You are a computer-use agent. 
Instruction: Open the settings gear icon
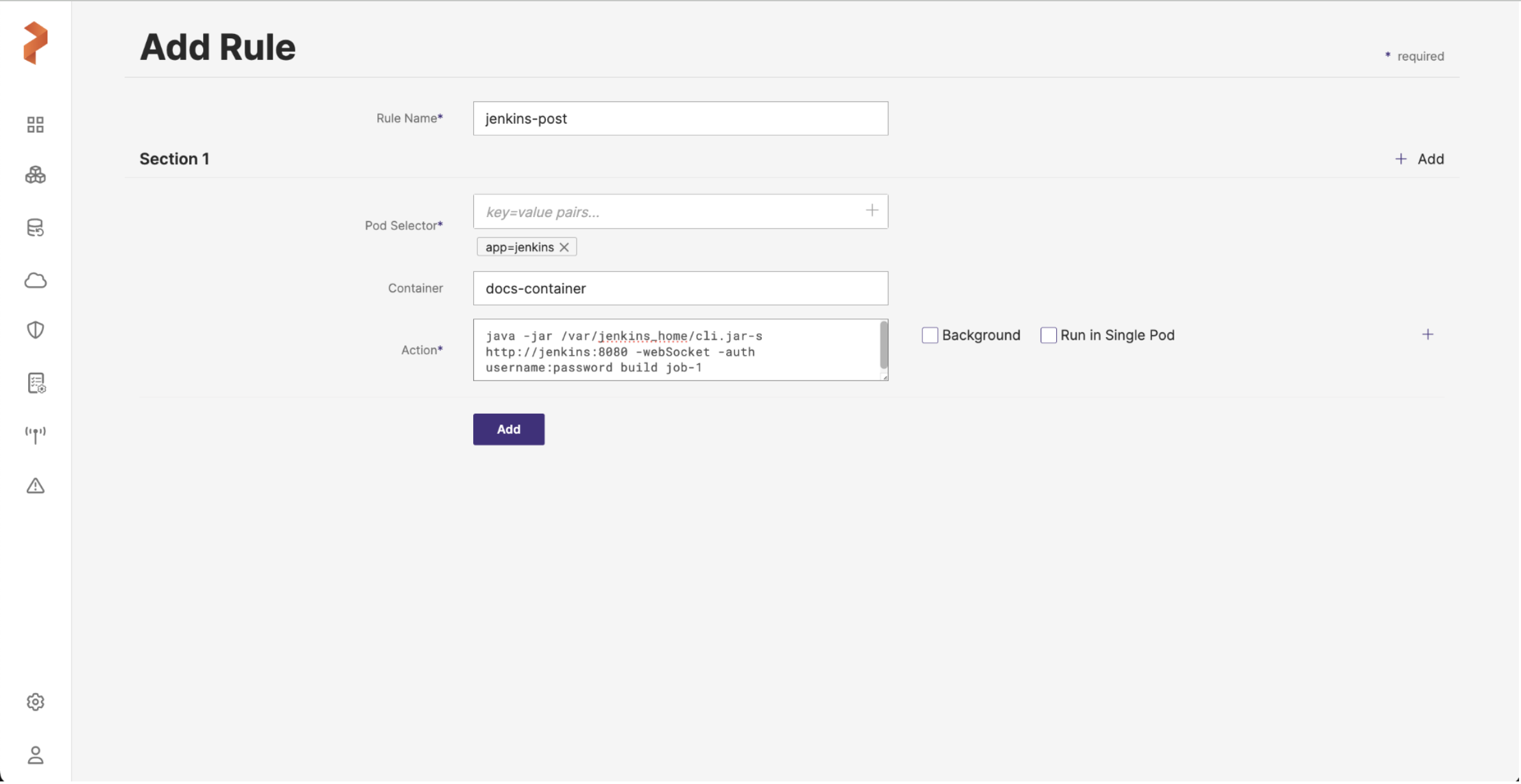35,702
